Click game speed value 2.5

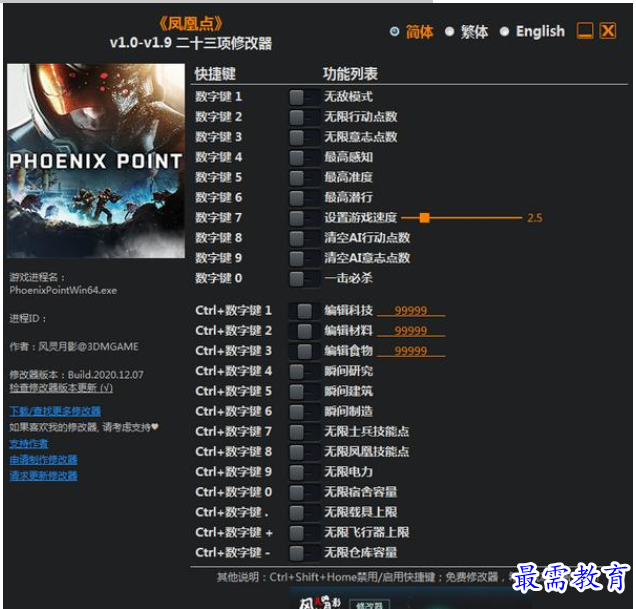(x=535, y=218)
